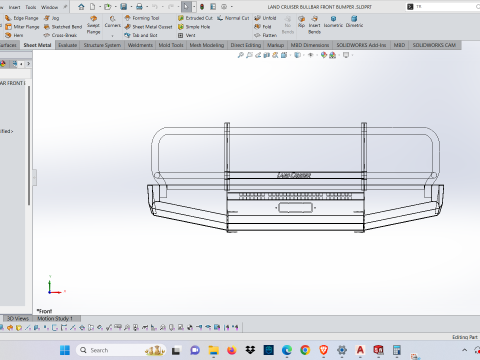Switch to SOLIDWORKS CAM tab

pos(434,45)
